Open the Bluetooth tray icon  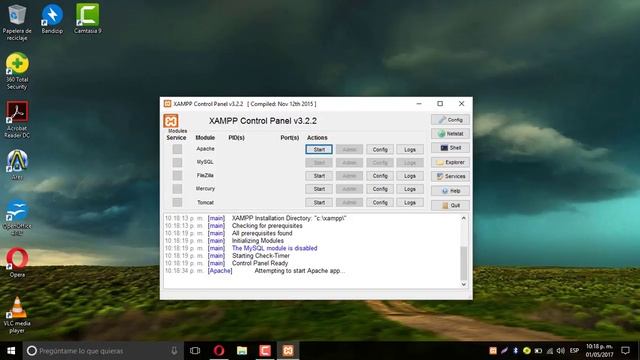pos(516,351)
